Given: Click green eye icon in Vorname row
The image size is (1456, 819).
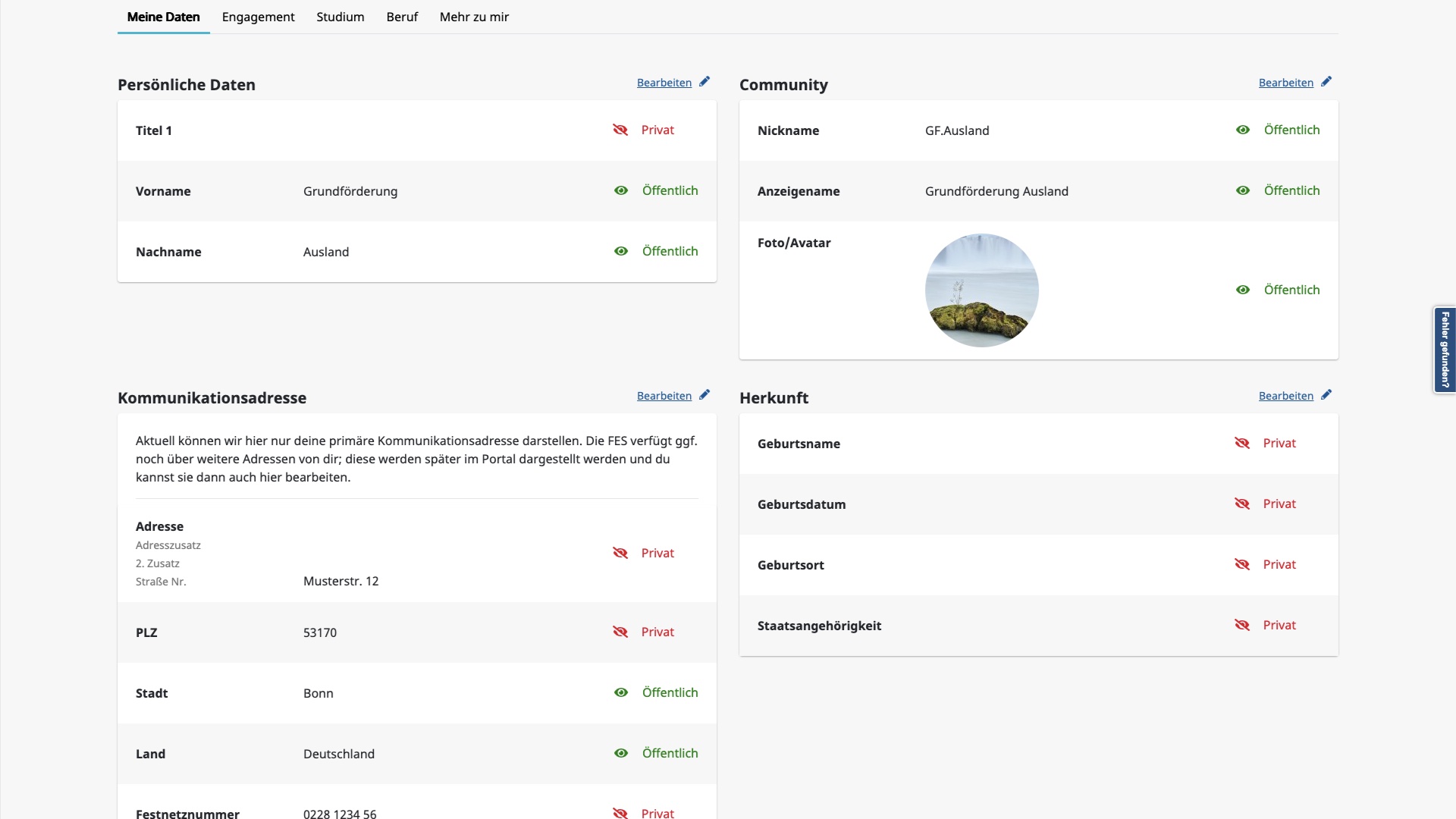Looking at the screenshot, I should tap(621, 190).
